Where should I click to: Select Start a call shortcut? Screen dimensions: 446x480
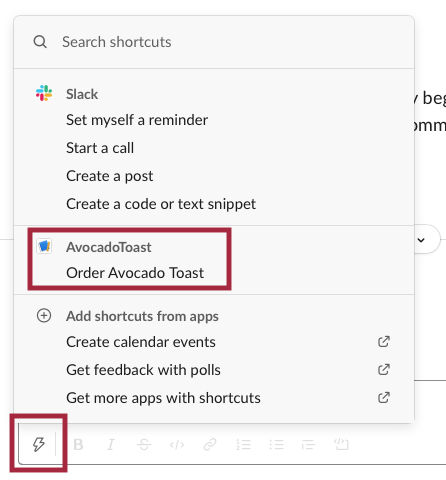pyautogui.click(x=100, y=148)
